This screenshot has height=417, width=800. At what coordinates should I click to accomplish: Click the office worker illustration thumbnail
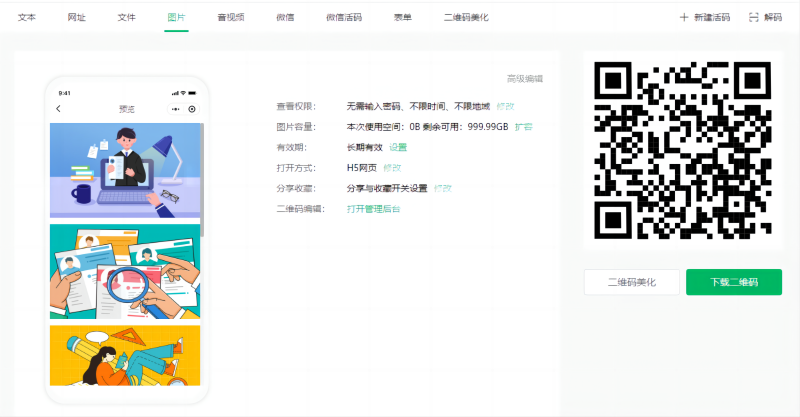click(x=125, y=170)
